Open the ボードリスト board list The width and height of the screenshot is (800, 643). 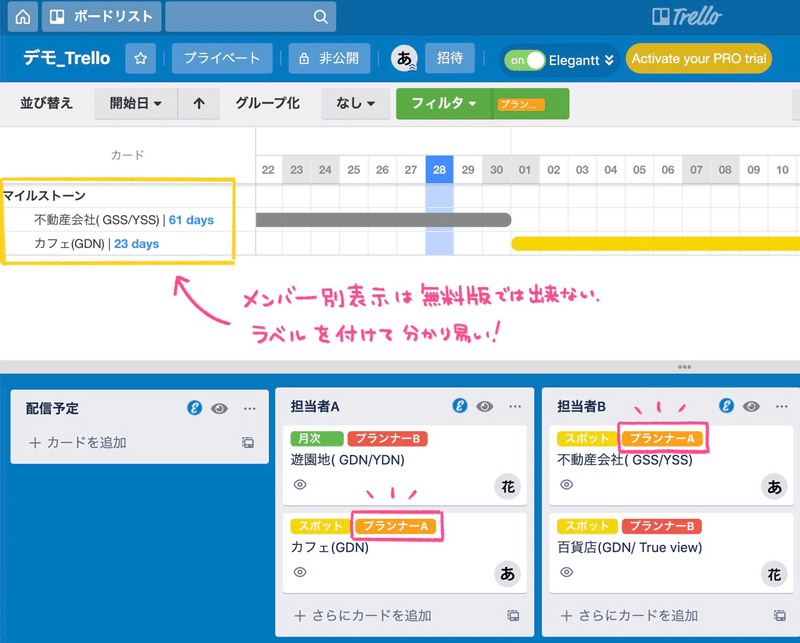tap(102, 16)
